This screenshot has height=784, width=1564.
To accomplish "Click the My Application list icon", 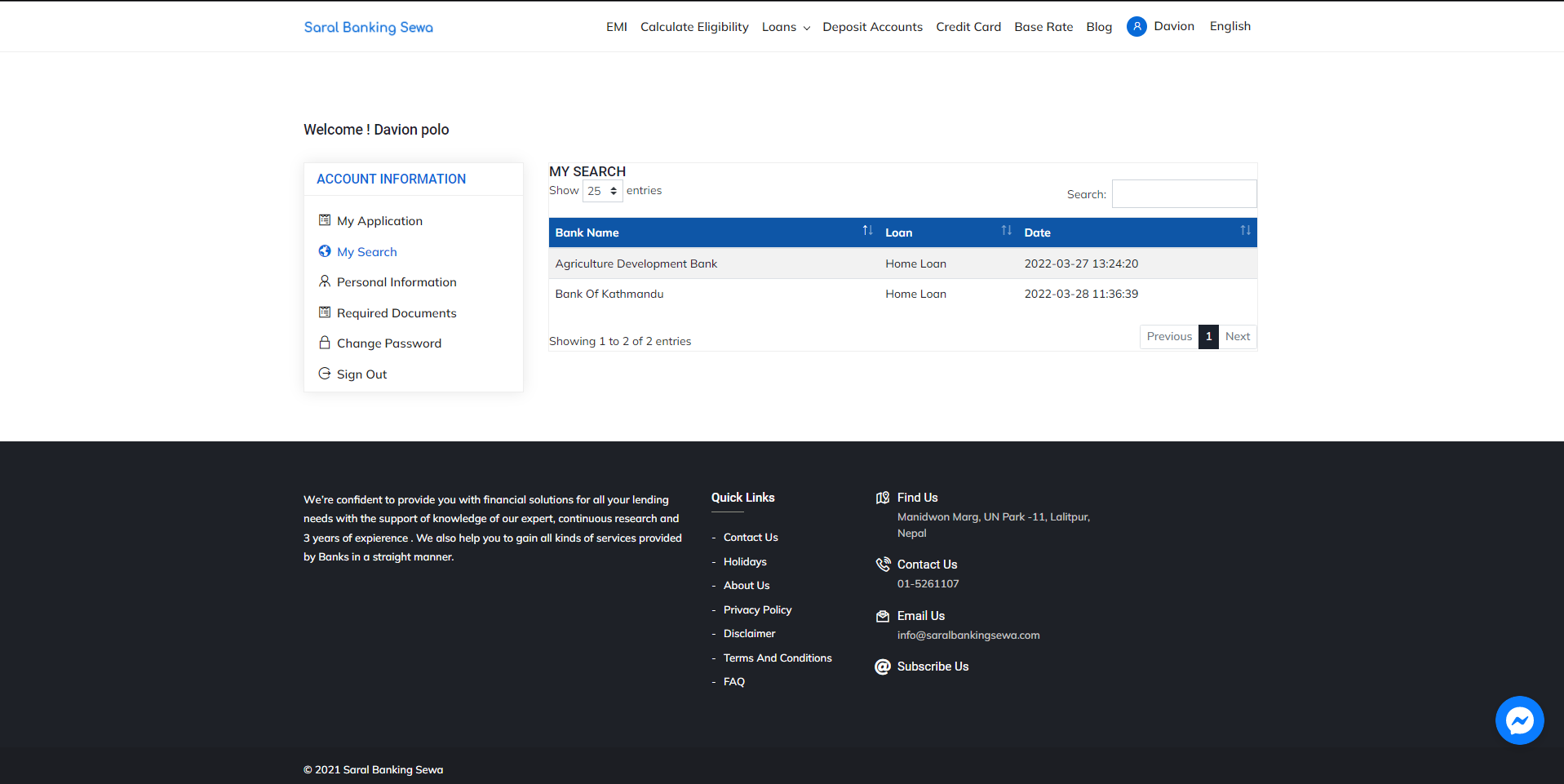I will [325, 220].
